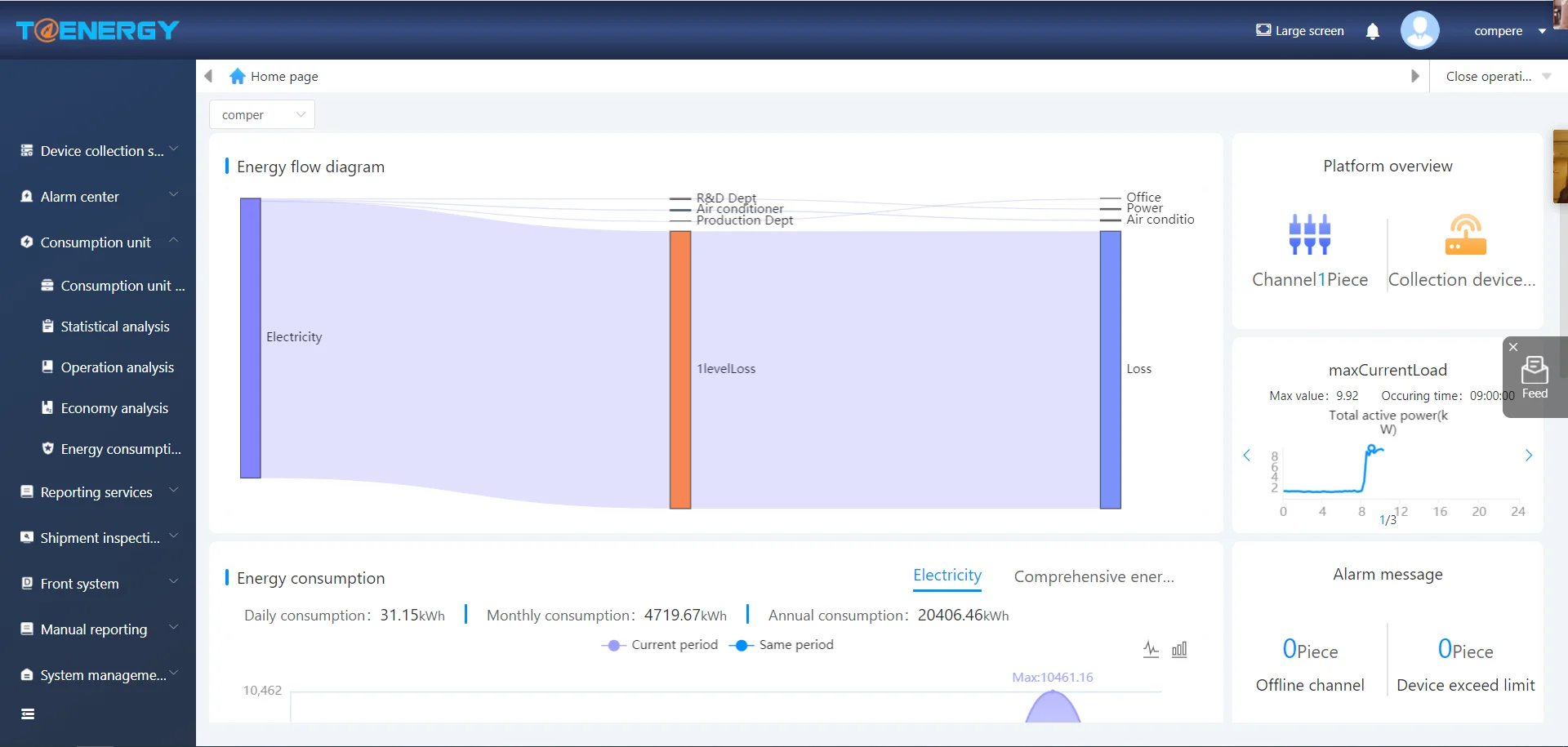Open Consumption unit submenu item
Screen dimensions: 1568x747
point(122,286)
